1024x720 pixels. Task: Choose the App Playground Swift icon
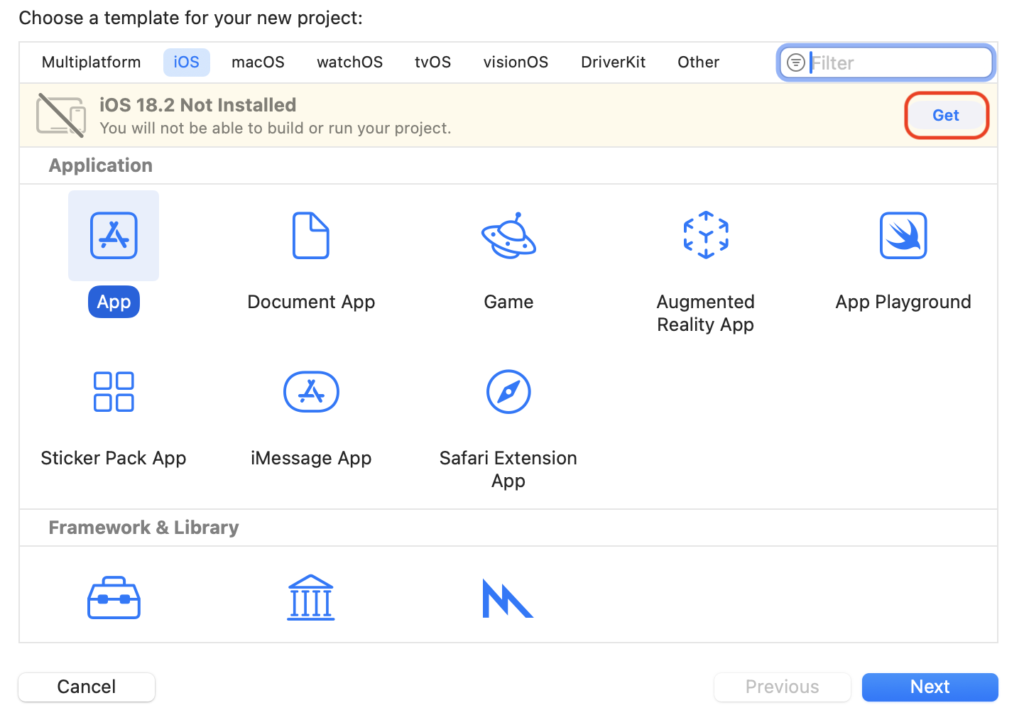(x=903, y=235)
